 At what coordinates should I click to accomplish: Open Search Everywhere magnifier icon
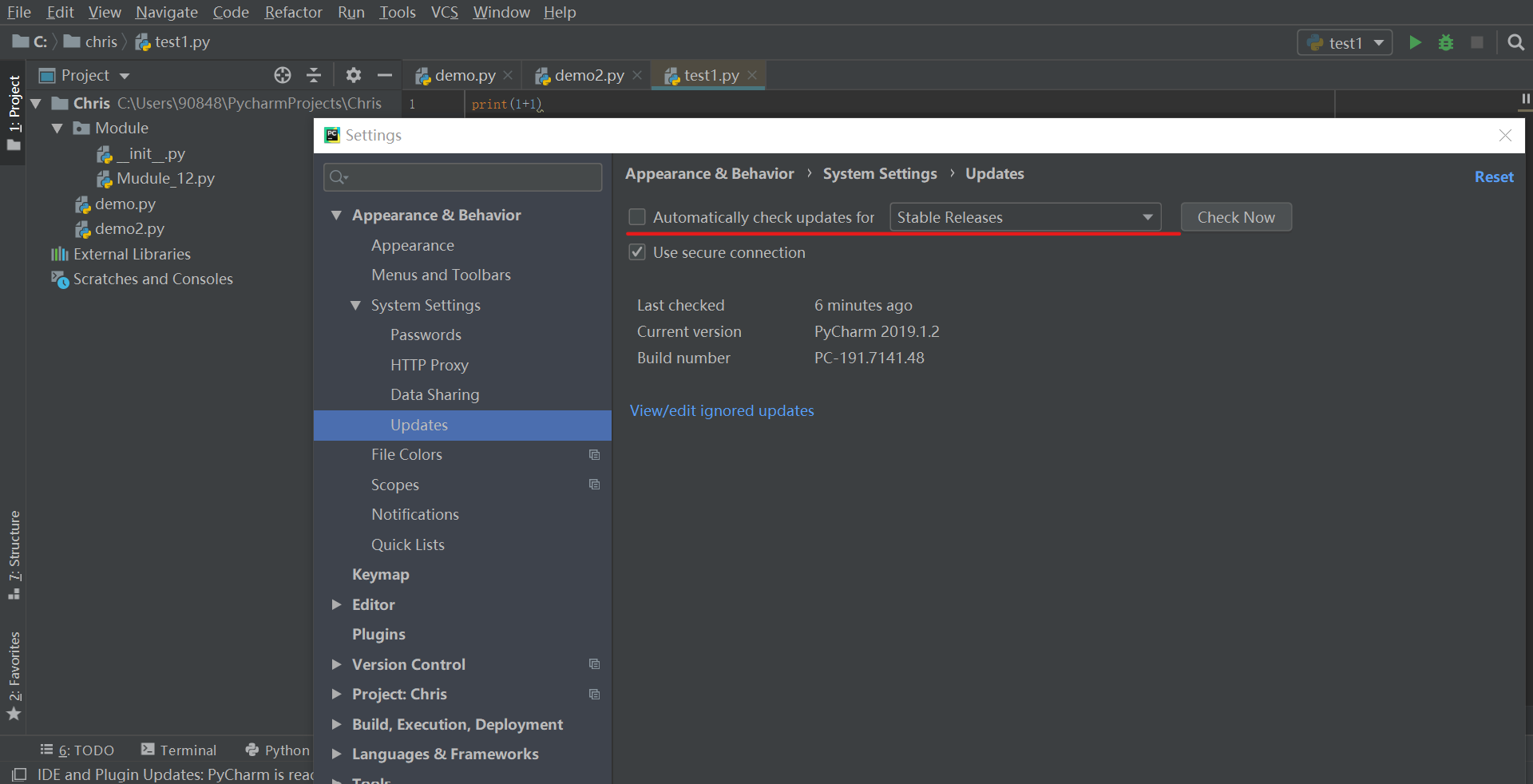(1515, 42)
